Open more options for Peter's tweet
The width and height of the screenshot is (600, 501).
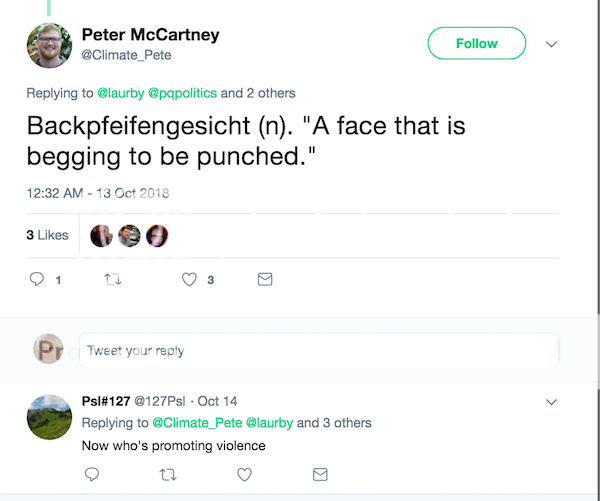point(551,44)
